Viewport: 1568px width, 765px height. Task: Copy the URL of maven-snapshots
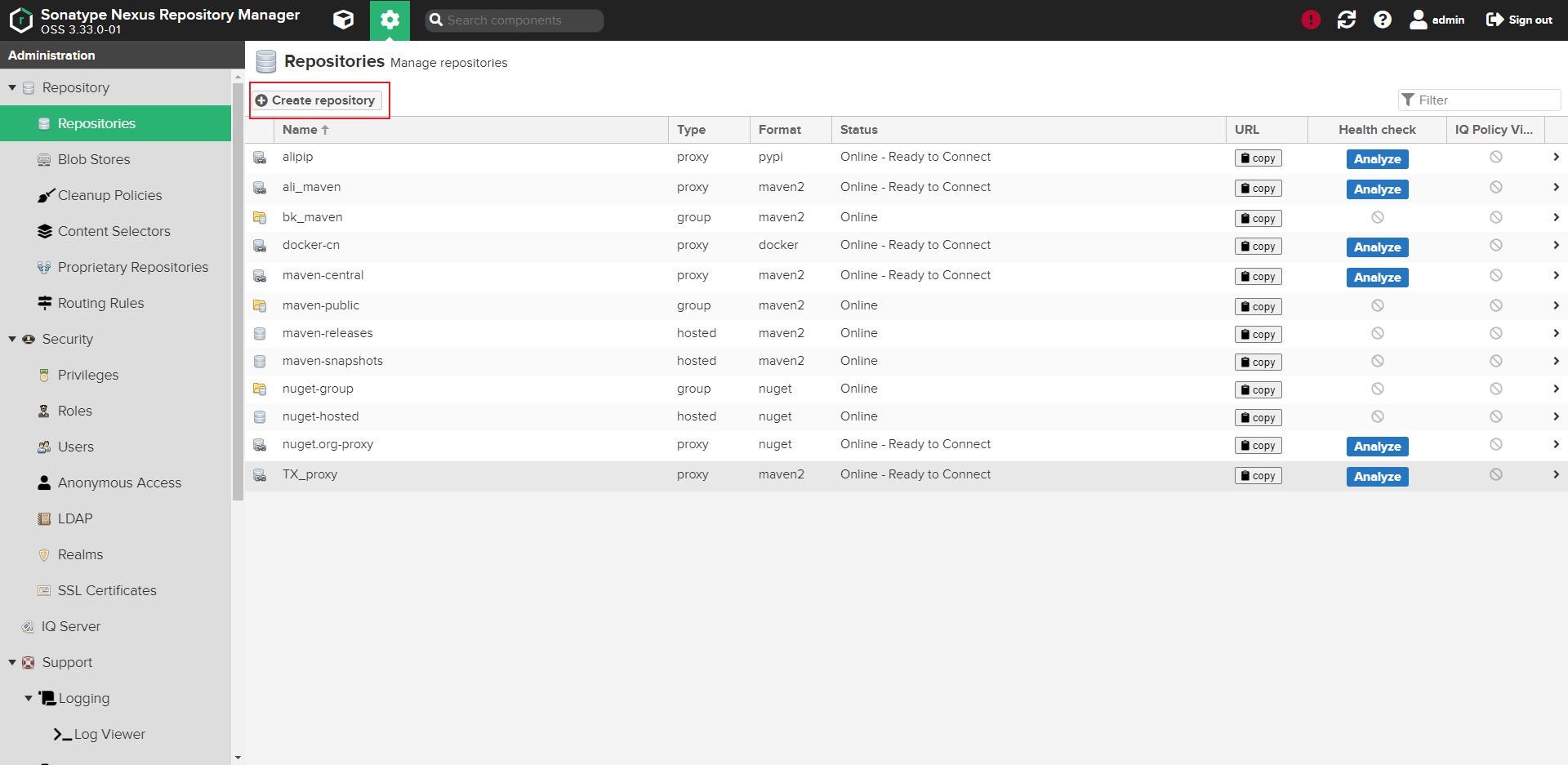tap(1258, 362)
